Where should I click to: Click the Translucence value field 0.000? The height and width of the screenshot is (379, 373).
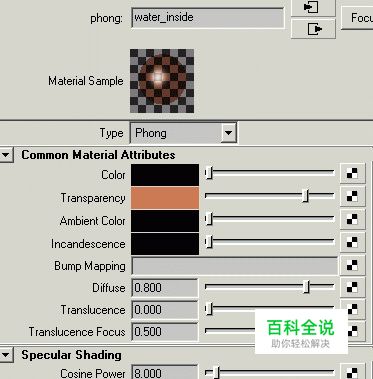pos(165,310)
